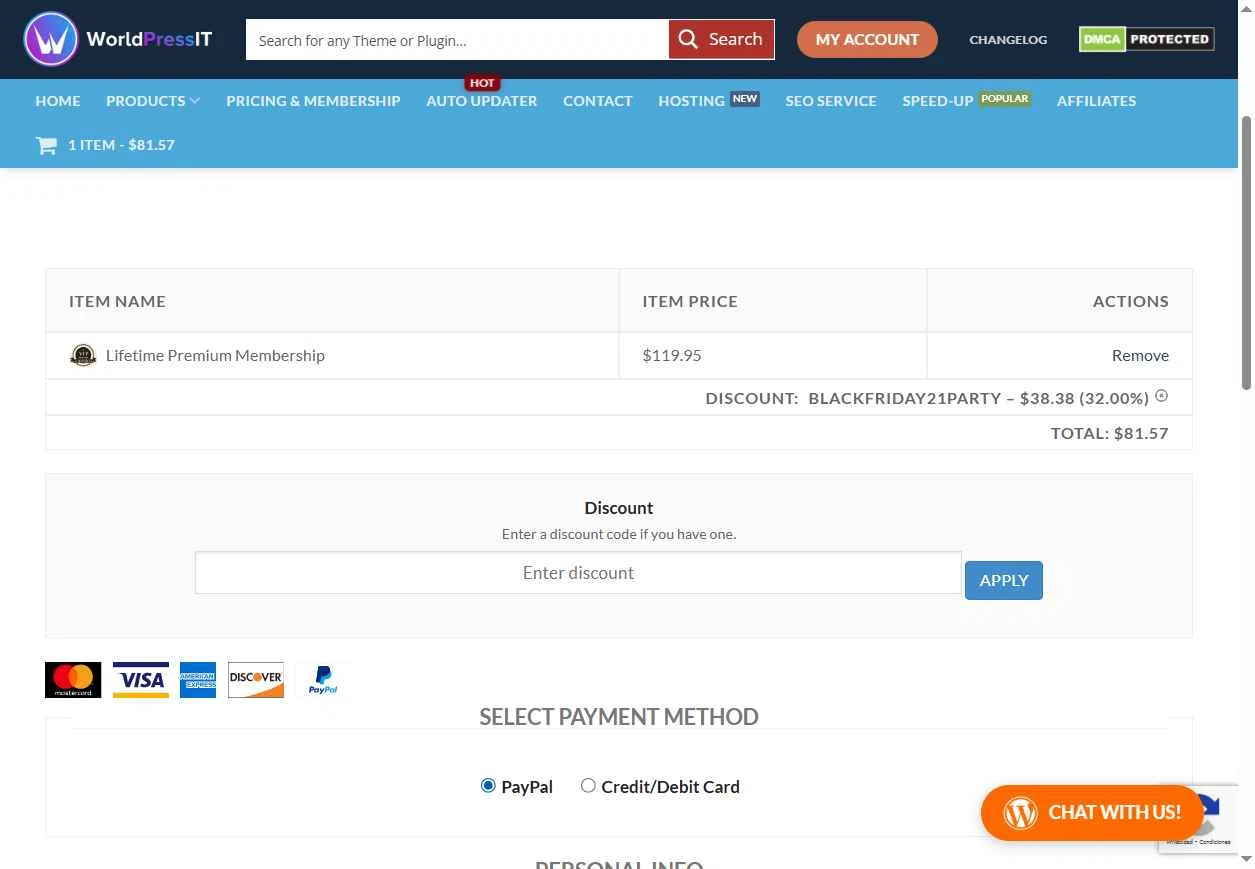The height and width of the screenshot is (869, 1255).
Task: Open the Changelog link
Action: [1008, 40]
